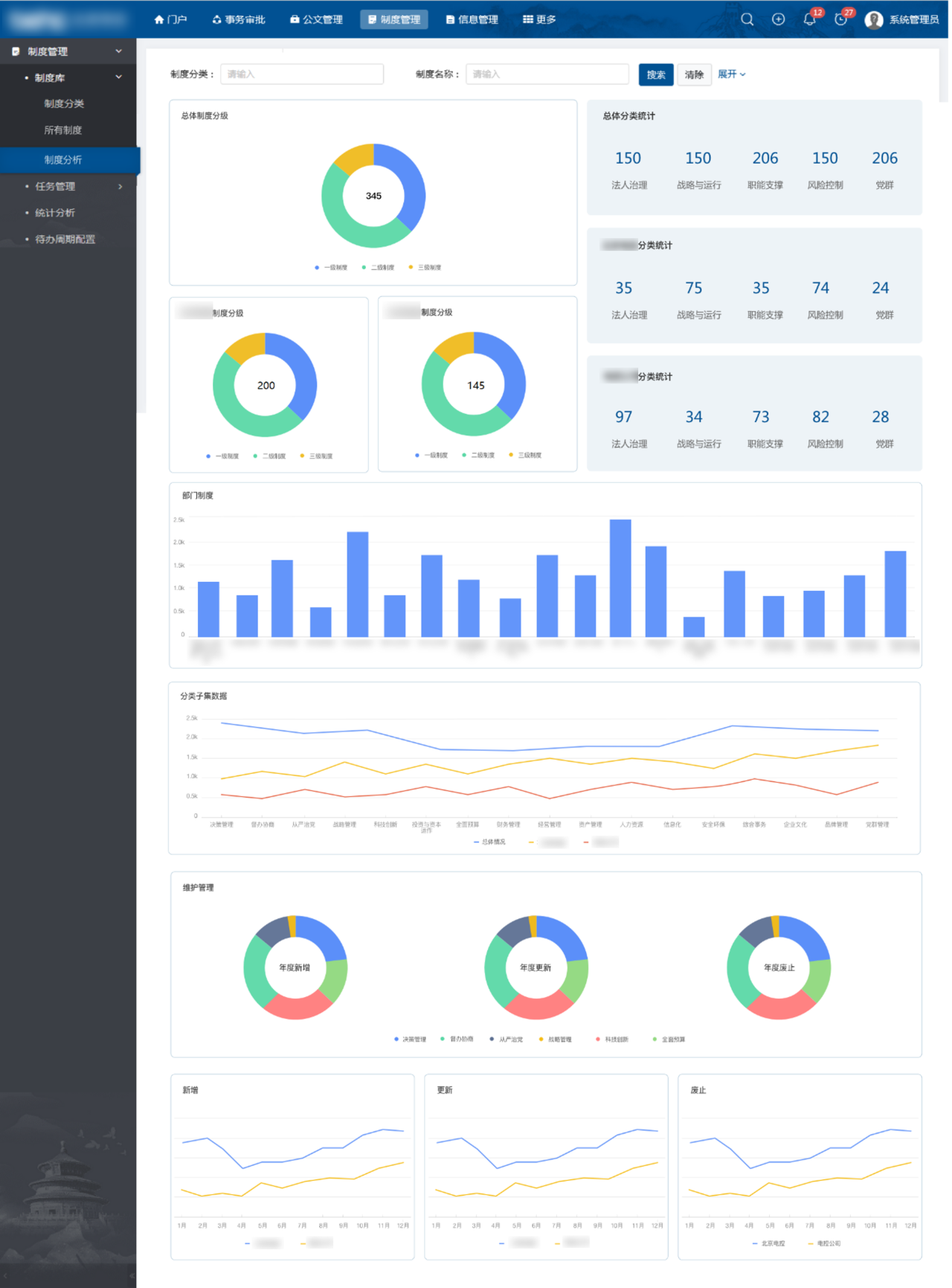Select 所有制度 in the sidebar
Viewport: 952px width, 1288px height.
click(63, 130)
